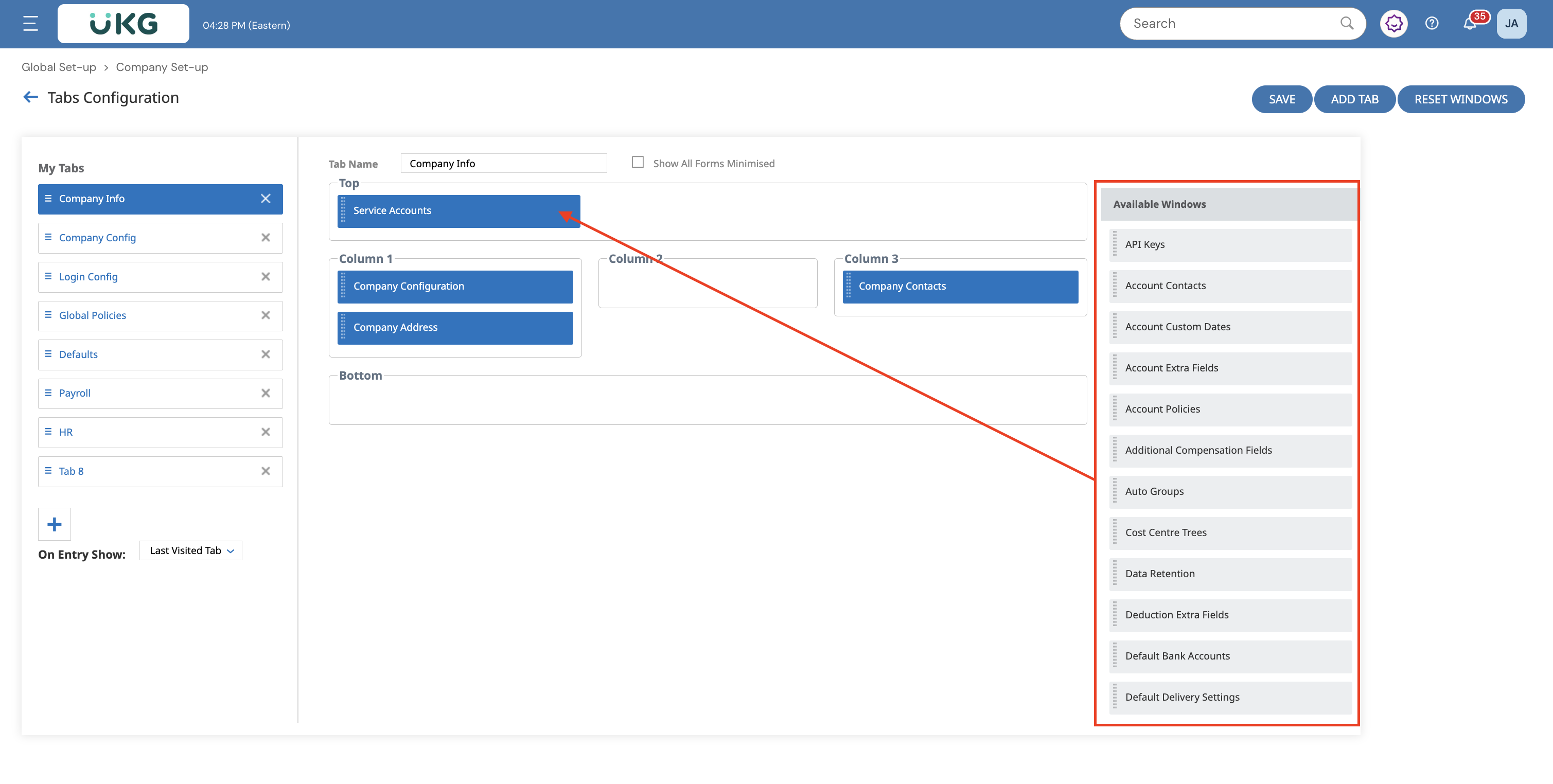Click the purple assistant badge icon

[1393, 24]
